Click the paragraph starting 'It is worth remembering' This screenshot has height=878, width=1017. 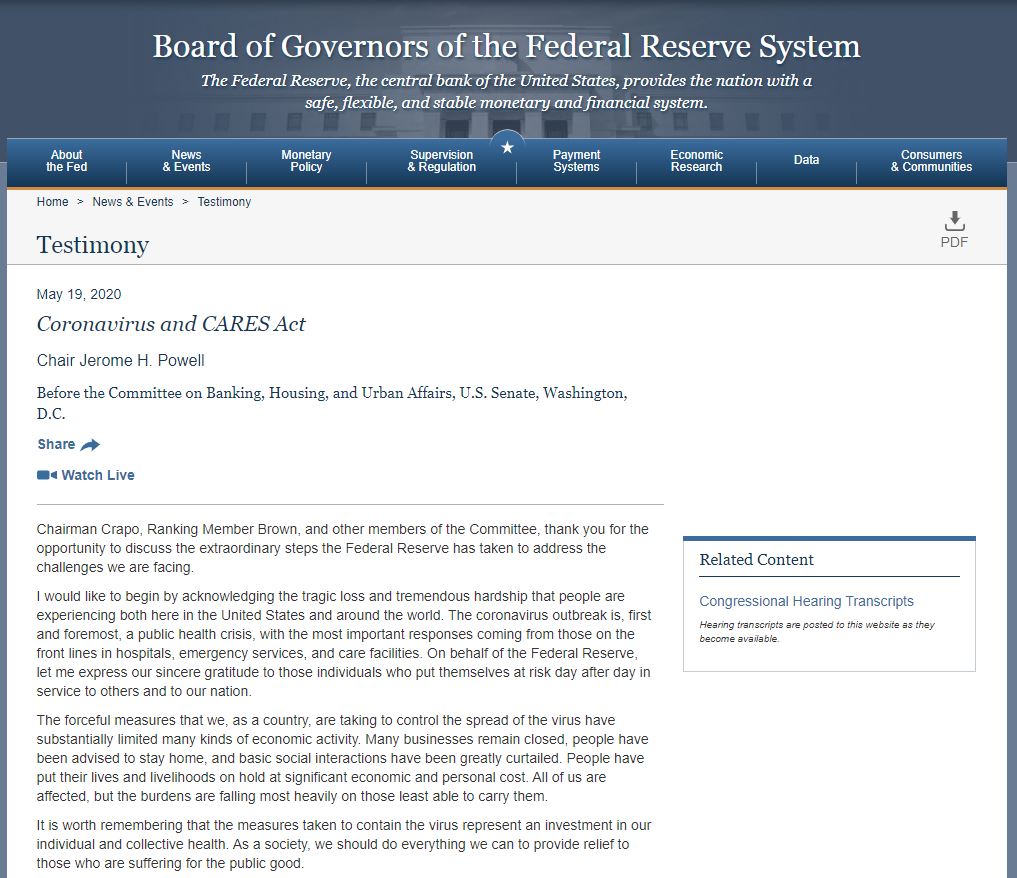coord(344,844)
